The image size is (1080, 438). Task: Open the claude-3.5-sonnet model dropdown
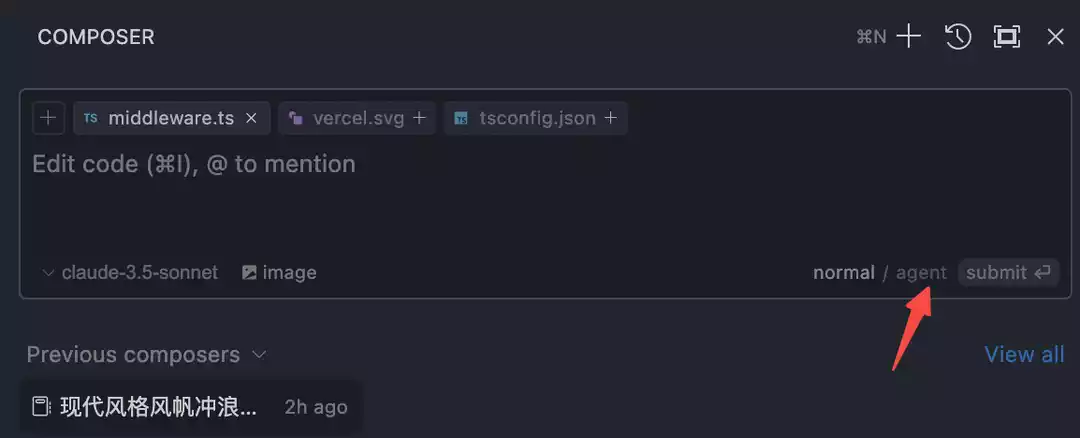point(130,272)
